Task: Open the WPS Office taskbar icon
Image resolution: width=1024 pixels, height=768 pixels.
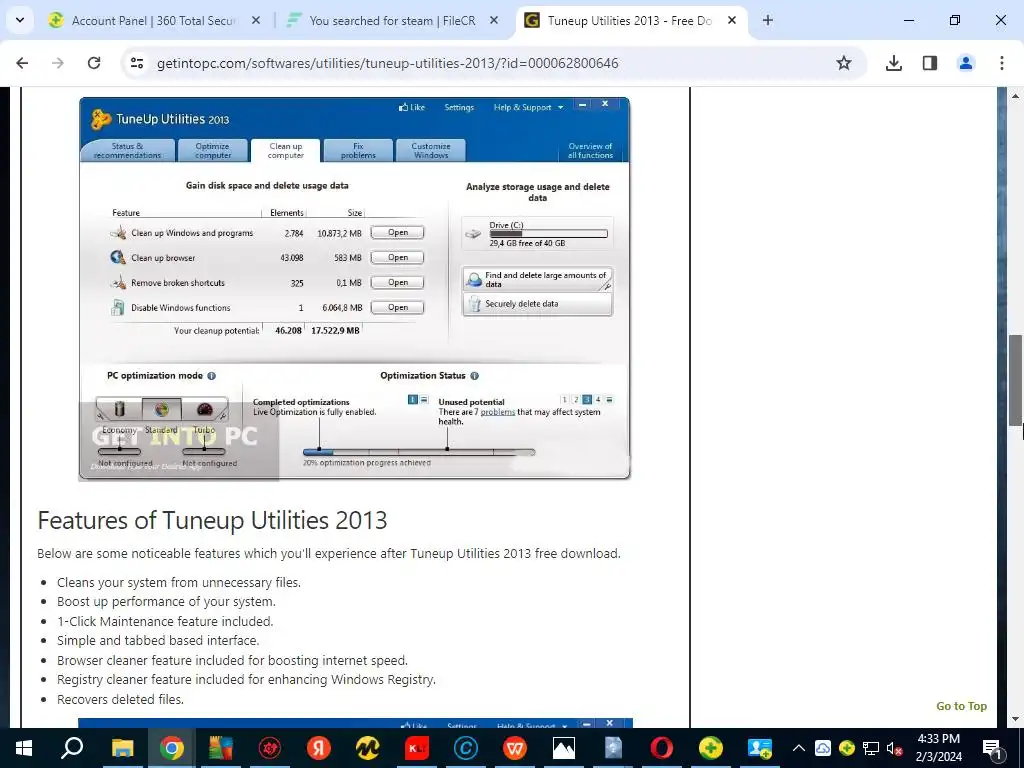Action: click(515, 748)
